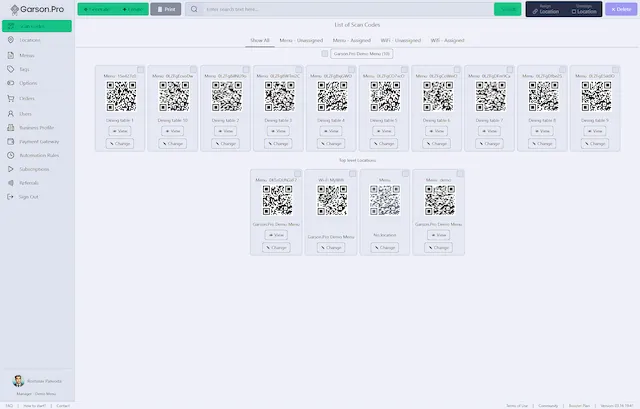This screenshot has width=640, height=409.
Task: Click the pencil icon on Wi-Fi MyWifi Change
Action: (x=322, y=248)
